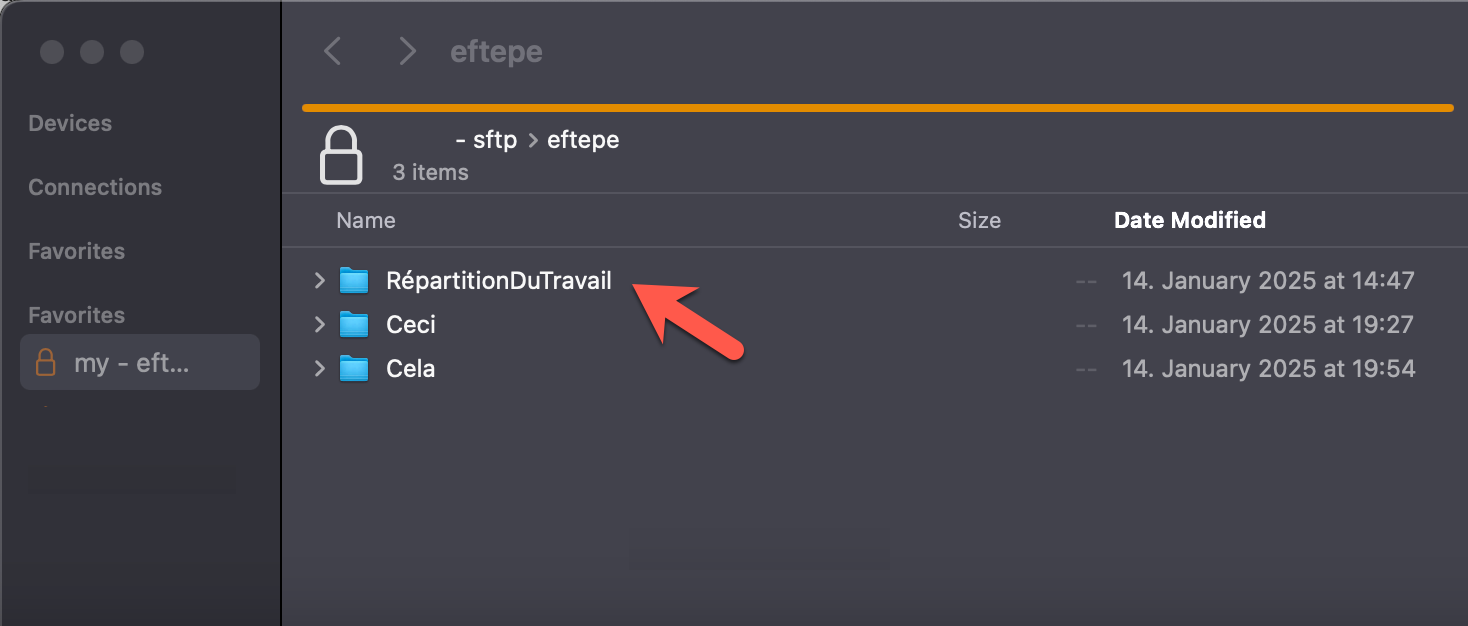Image resolution: width=1468 pixels, height=626 pixels.
Task: Sort files by the Name column header
Action: pos(366,220)
